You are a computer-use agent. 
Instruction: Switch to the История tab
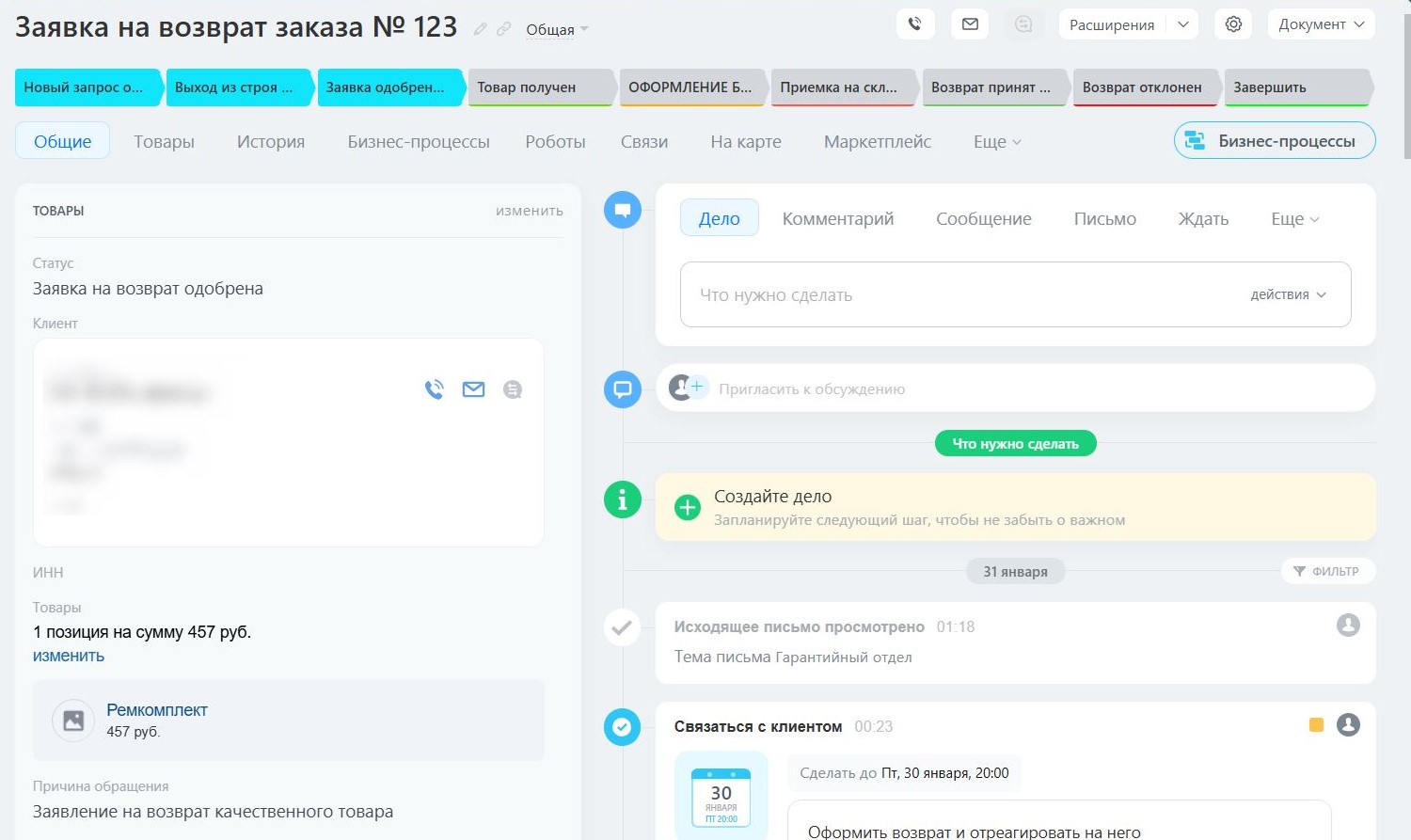271,142
